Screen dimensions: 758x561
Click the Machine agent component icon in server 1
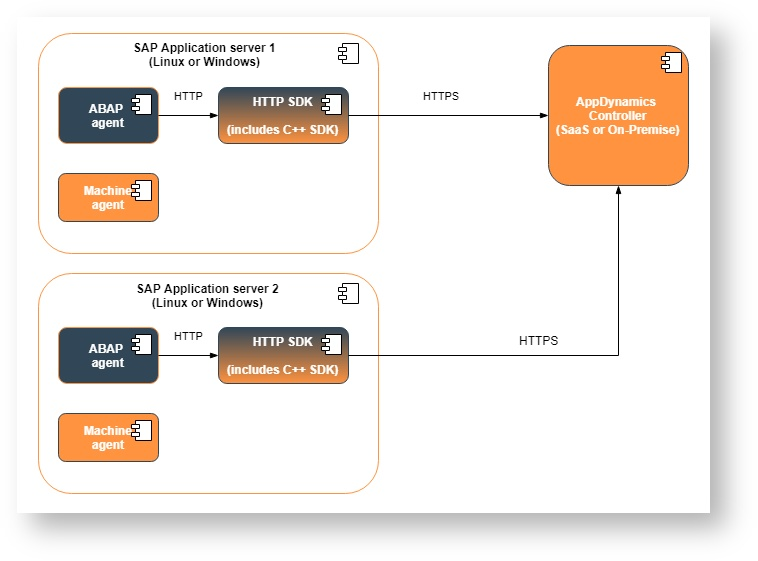coord(142,190)
